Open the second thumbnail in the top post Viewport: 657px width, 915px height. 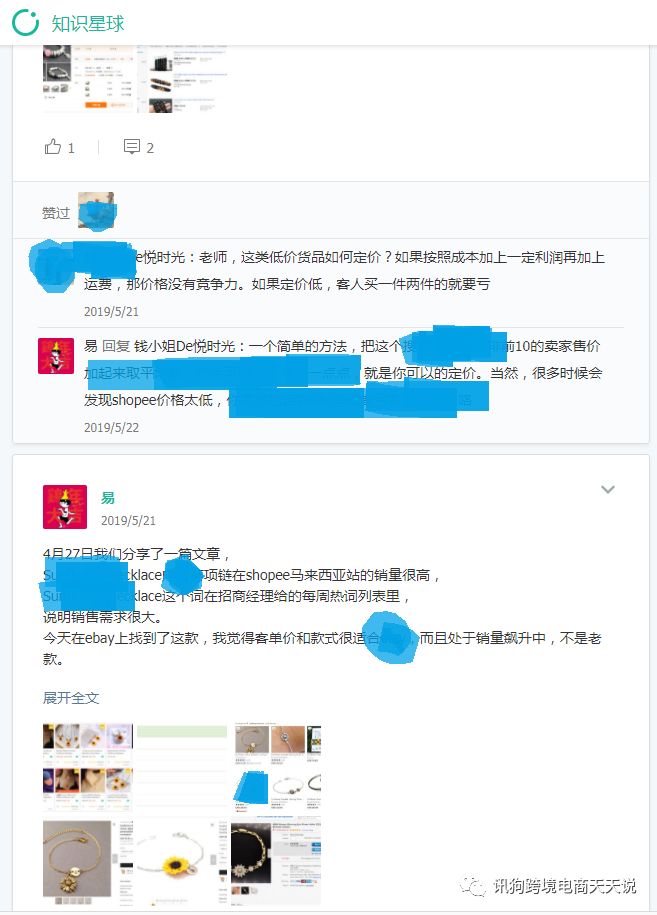click(182, 78)
